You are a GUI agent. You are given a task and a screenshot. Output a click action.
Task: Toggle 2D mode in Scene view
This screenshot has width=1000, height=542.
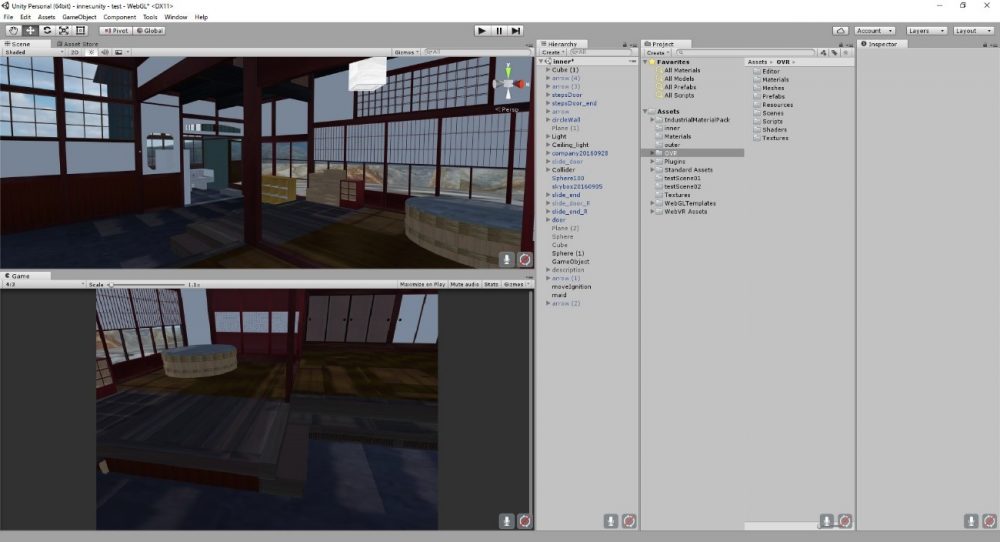(73, 52)
